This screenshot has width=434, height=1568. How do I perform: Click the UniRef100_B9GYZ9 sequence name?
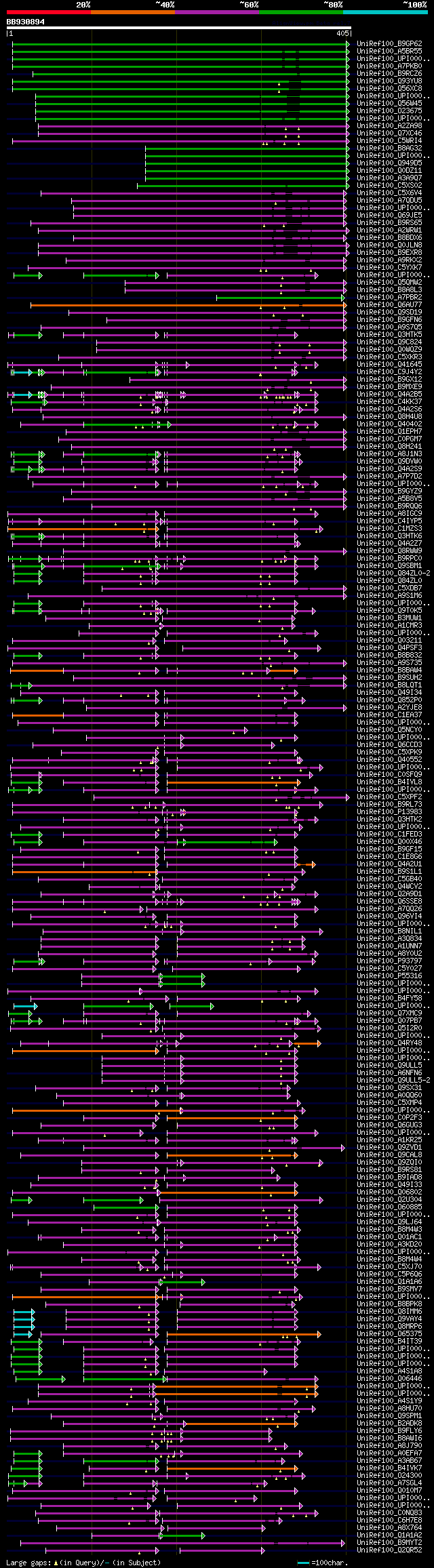point(389,491)
